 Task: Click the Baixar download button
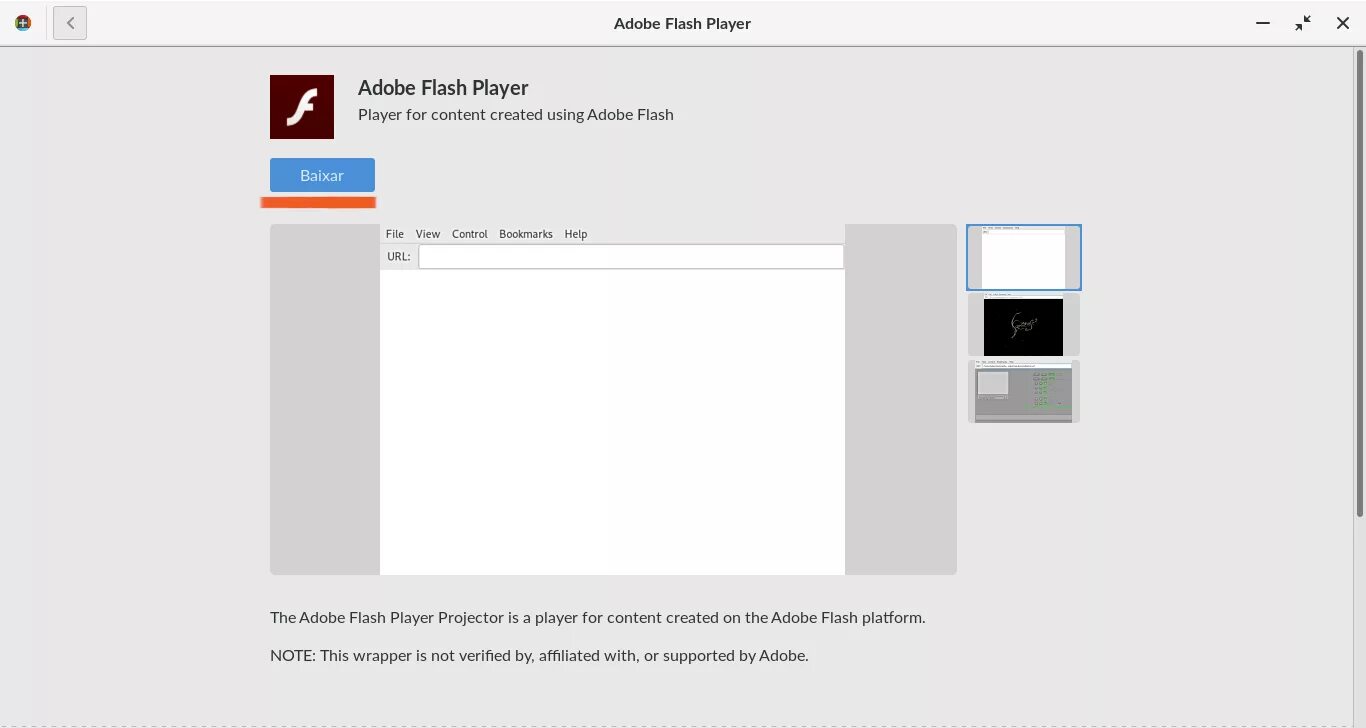pyautogui.click(x=322, y=175)
